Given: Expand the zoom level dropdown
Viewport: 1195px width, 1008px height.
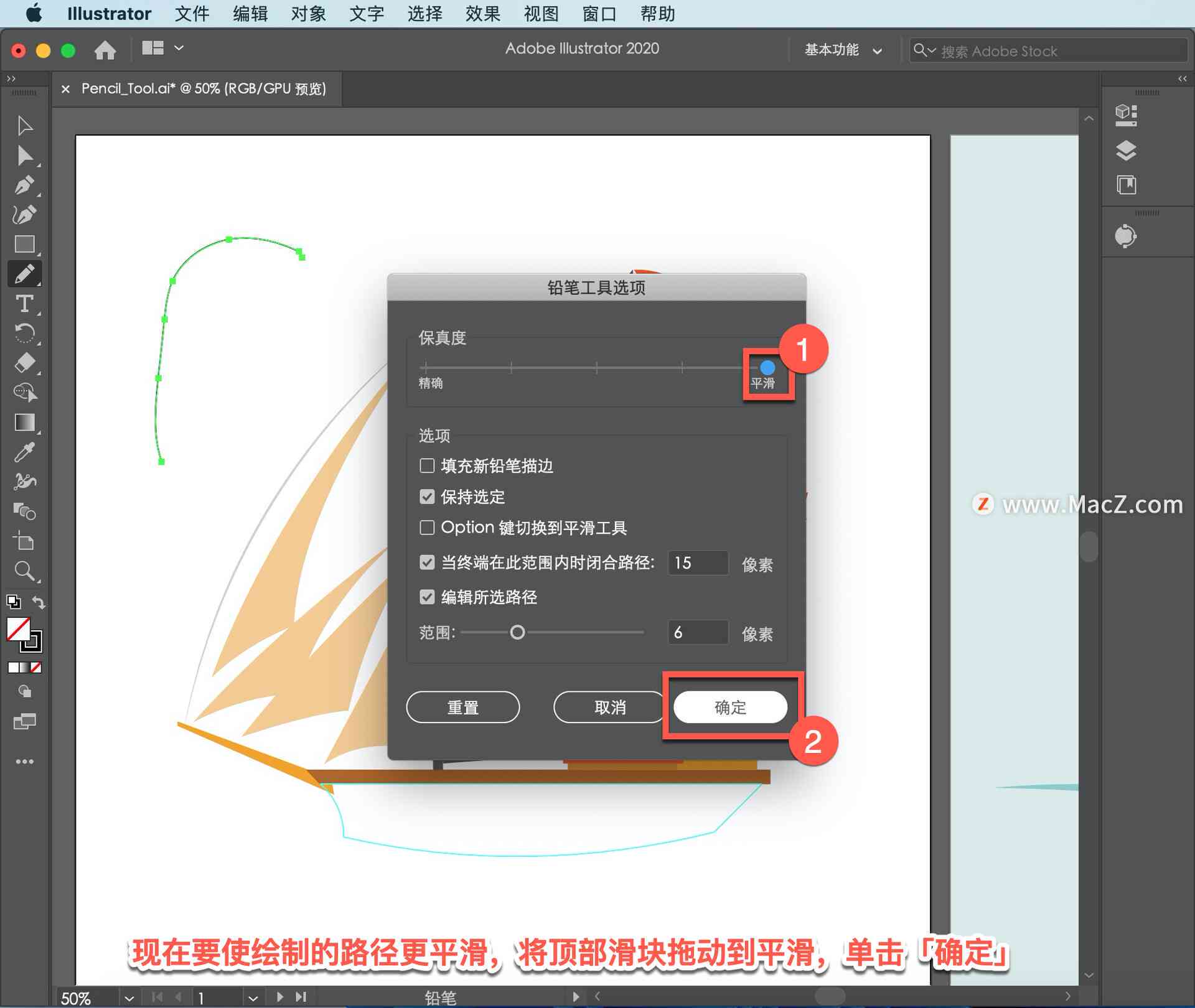Looking at the screenshot, I should tap(129, 998).
